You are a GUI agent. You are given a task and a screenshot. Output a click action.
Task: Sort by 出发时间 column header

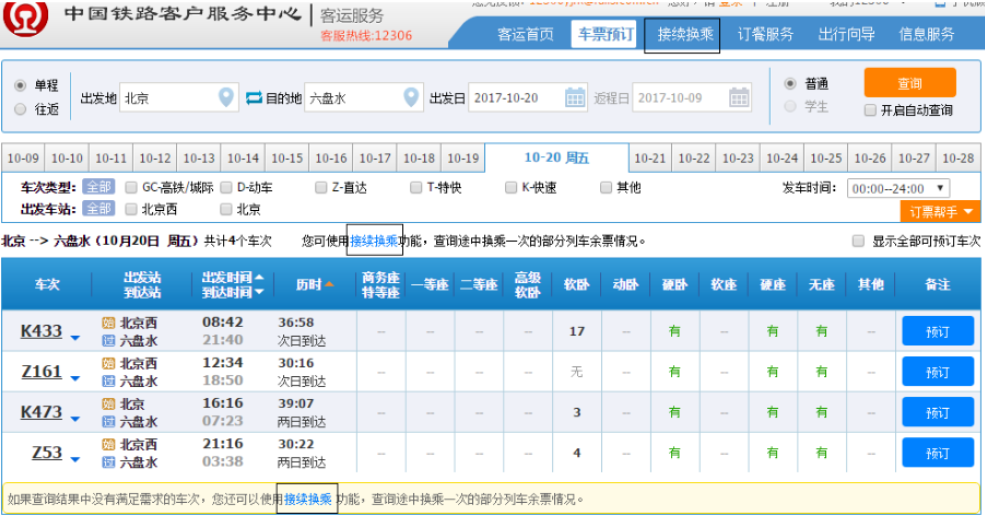(232, 277)
